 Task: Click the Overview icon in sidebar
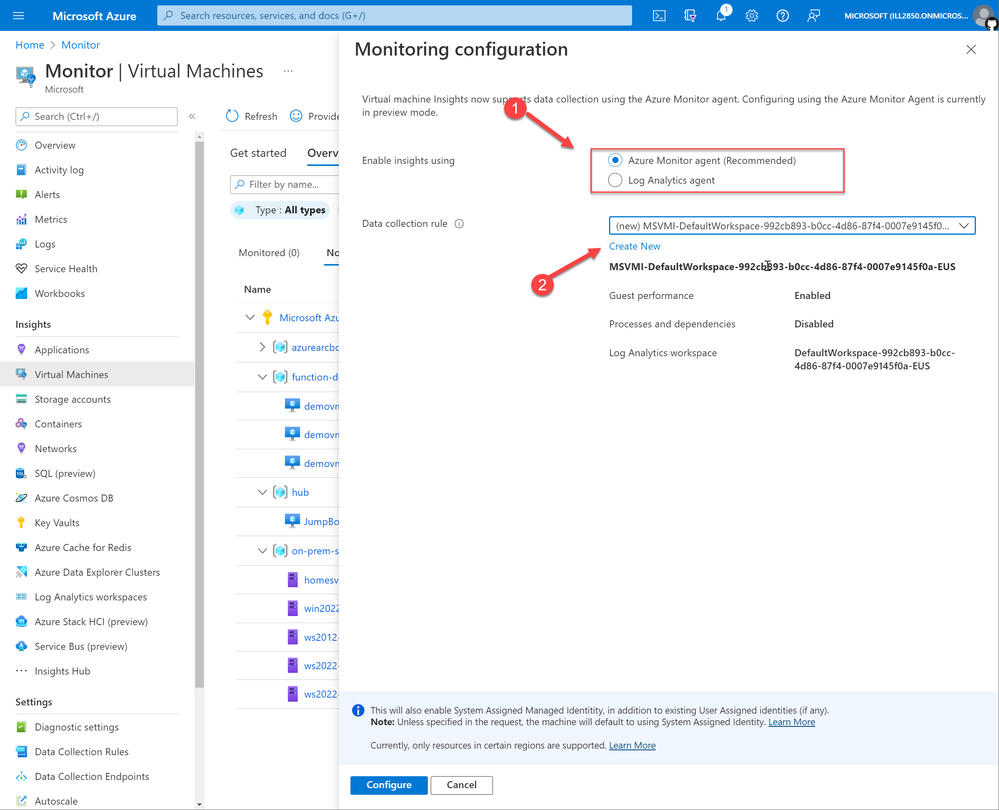(22, 145)
